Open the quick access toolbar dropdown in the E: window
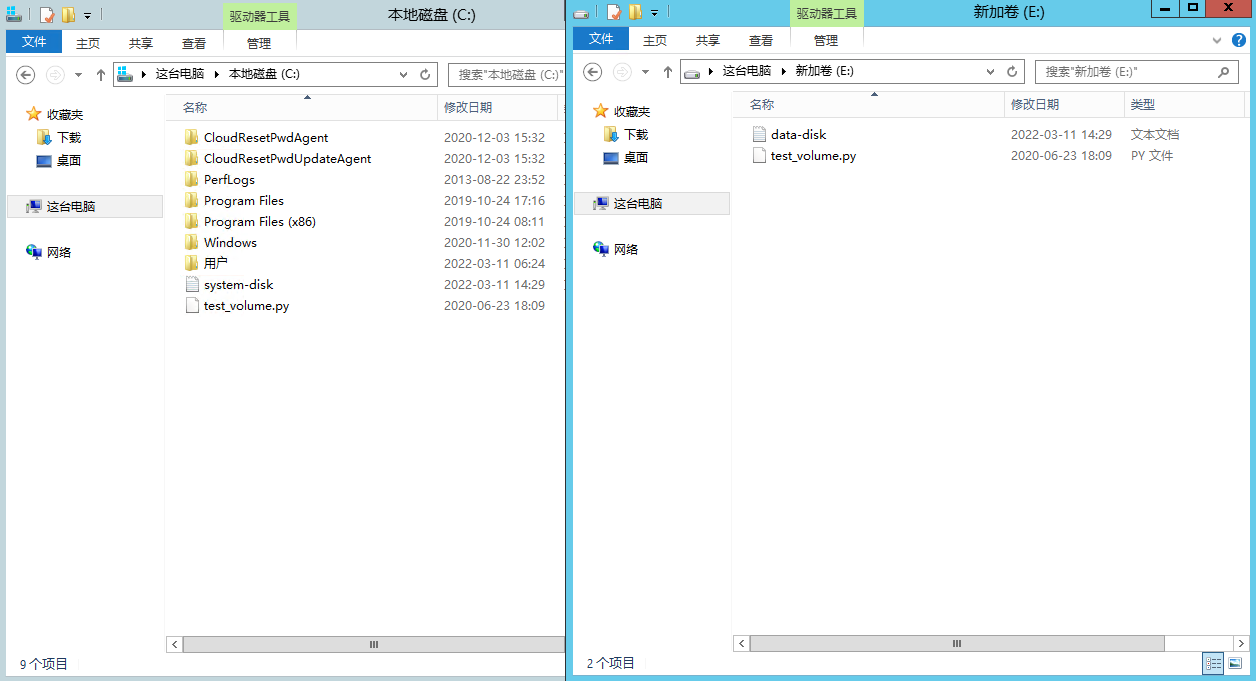This screenshot has height=681, width=1256. point(655,13)
